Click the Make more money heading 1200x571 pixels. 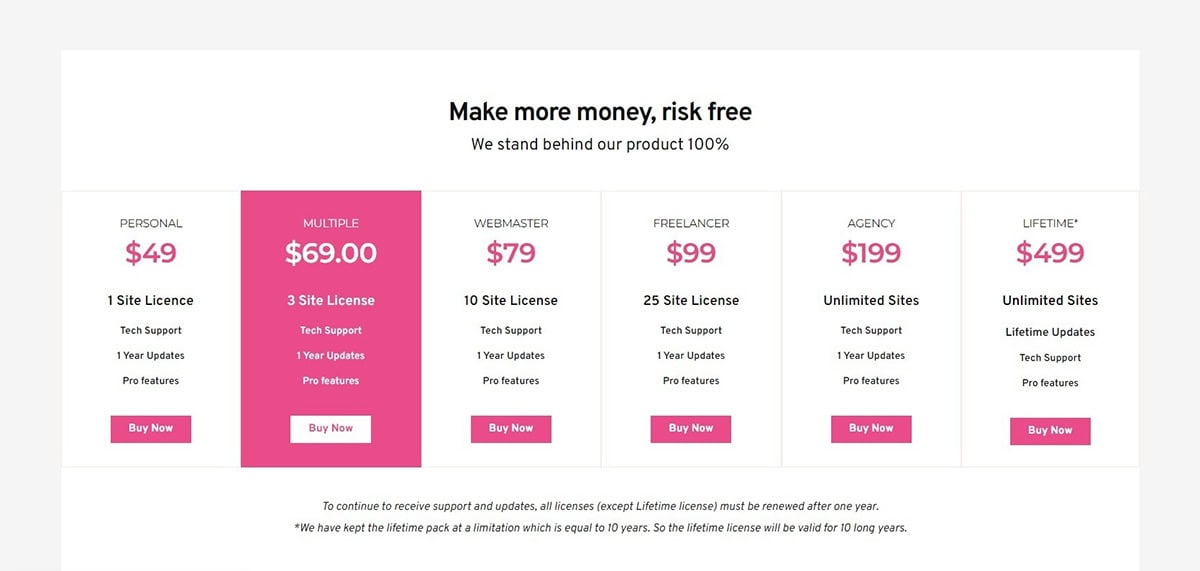[600, 112]
